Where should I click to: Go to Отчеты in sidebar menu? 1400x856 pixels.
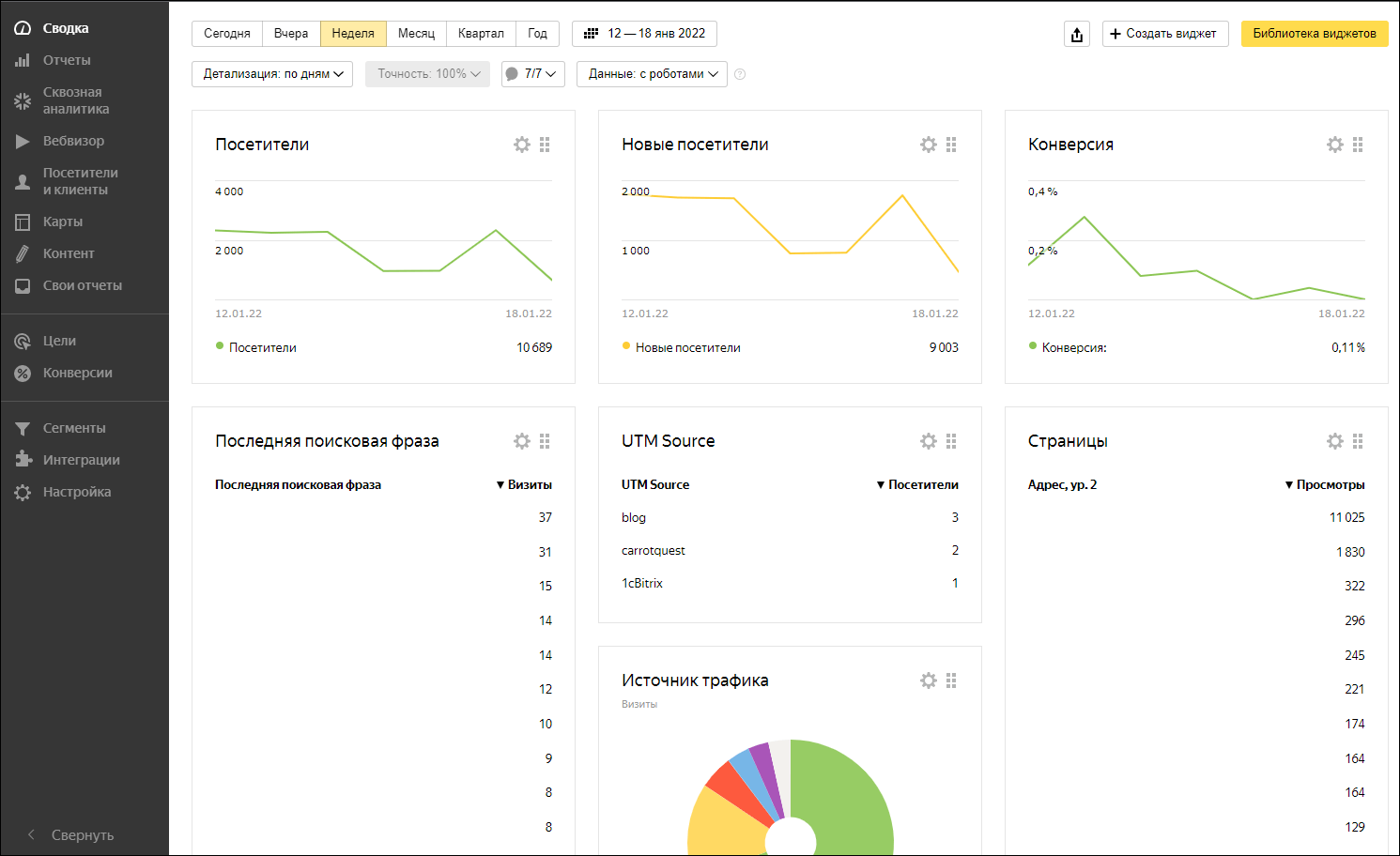67,60
